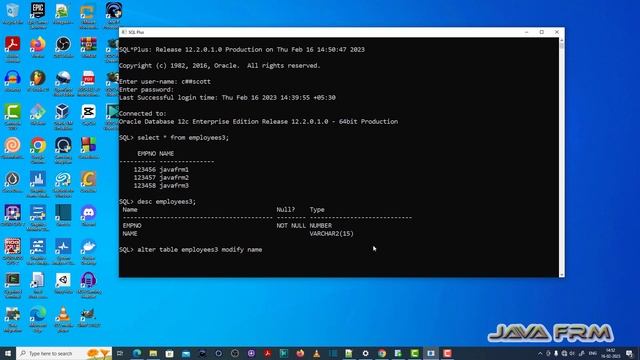Screen dimensions: 640x360
Task: Open Adobe Acrobat Reader desktop shortcut
Action: tap(12, 48)
